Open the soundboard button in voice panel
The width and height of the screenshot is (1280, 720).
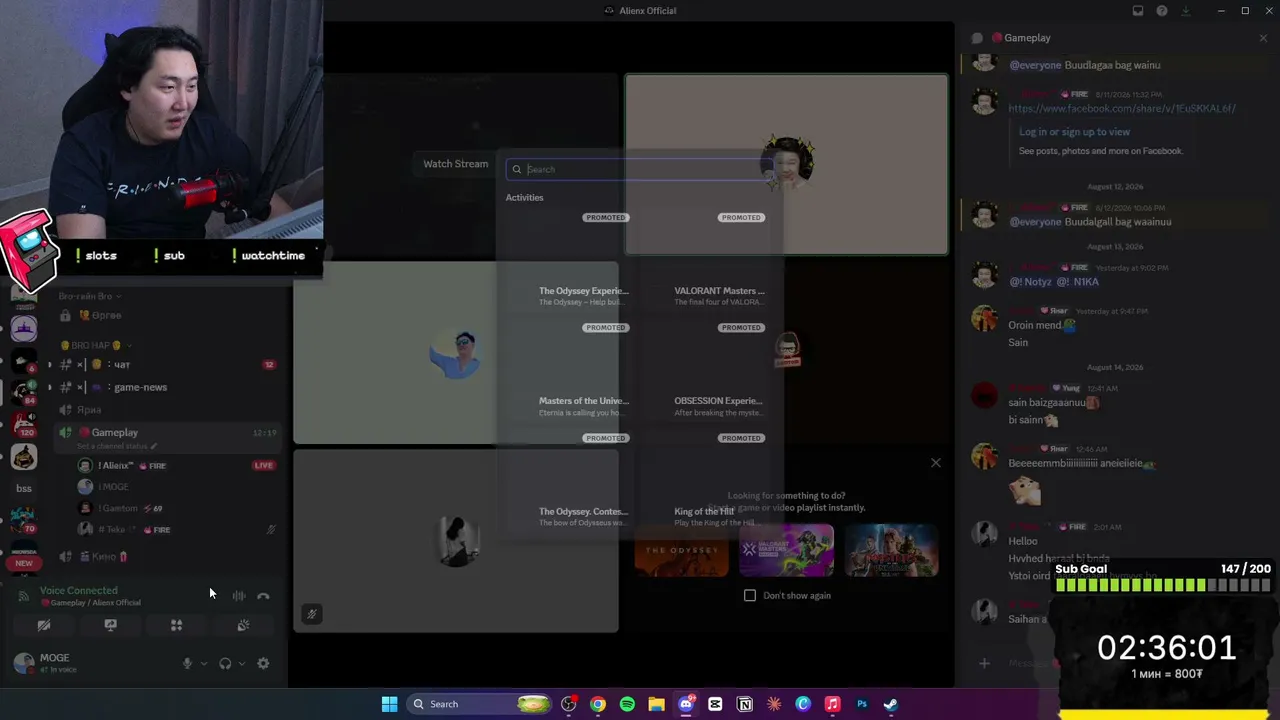(x=243, y=625)
